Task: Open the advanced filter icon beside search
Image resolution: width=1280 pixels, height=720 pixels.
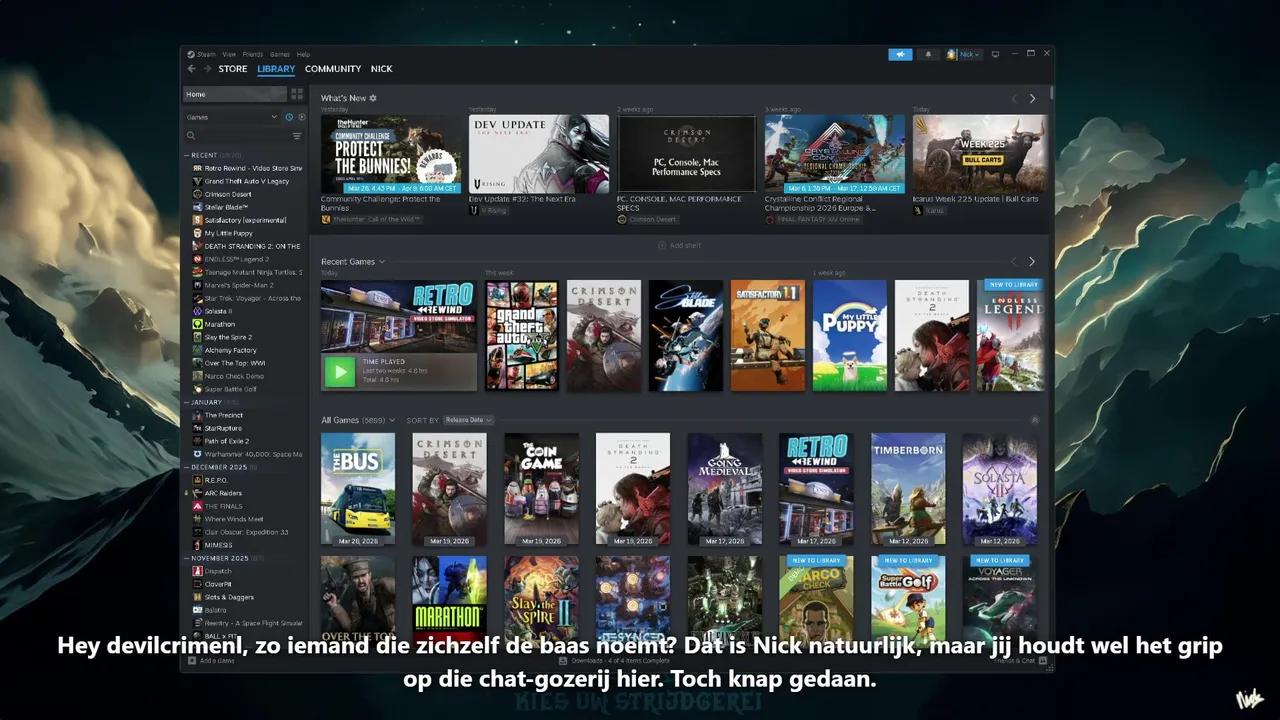Action: [297, 135]
